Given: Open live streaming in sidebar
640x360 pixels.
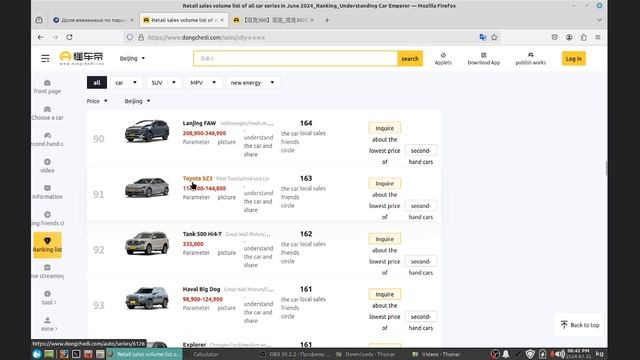Looking at the screenshot, I should point(47,271).
